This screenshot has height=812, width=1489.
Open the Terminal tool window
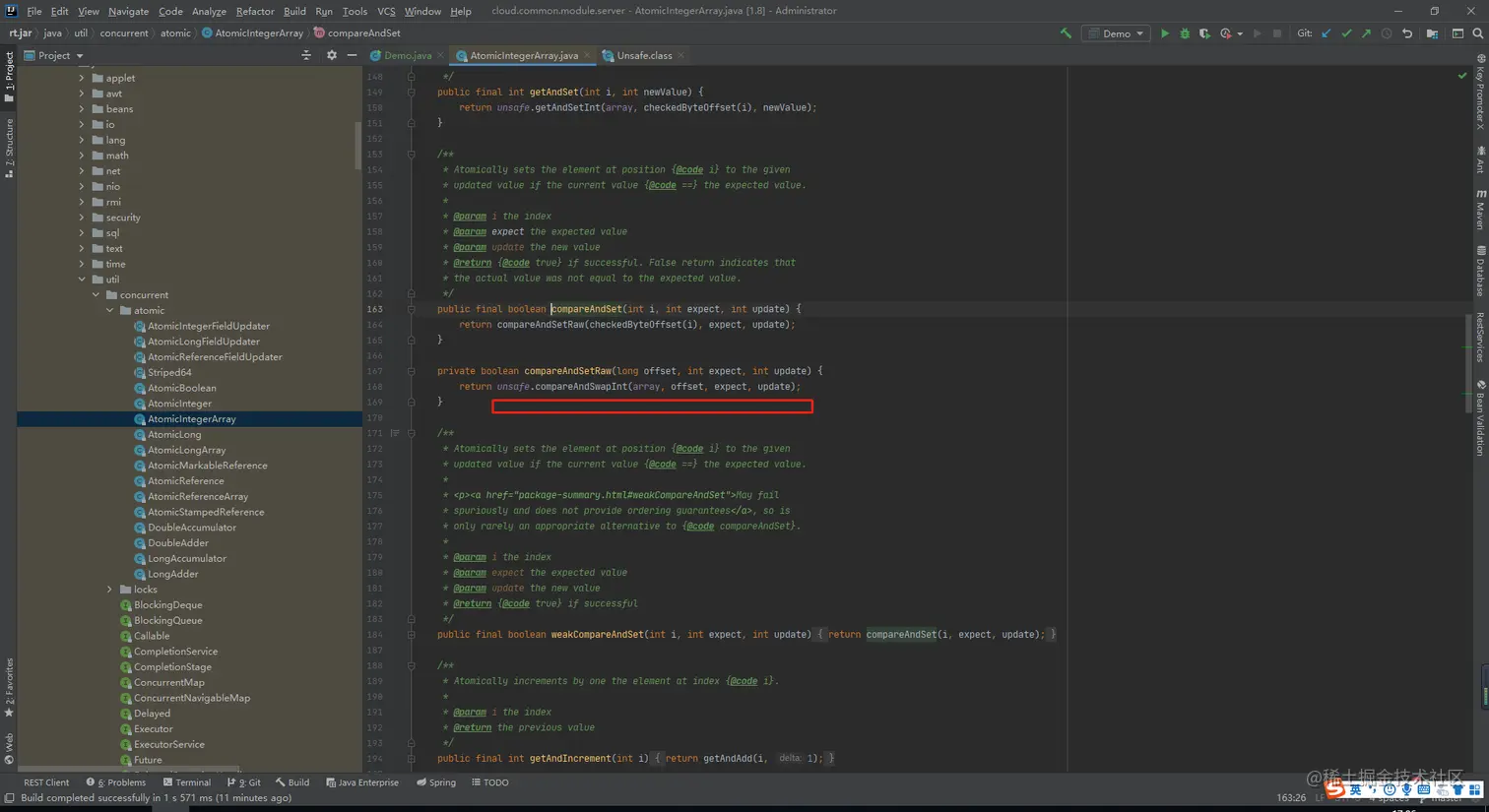coord(187,782)
